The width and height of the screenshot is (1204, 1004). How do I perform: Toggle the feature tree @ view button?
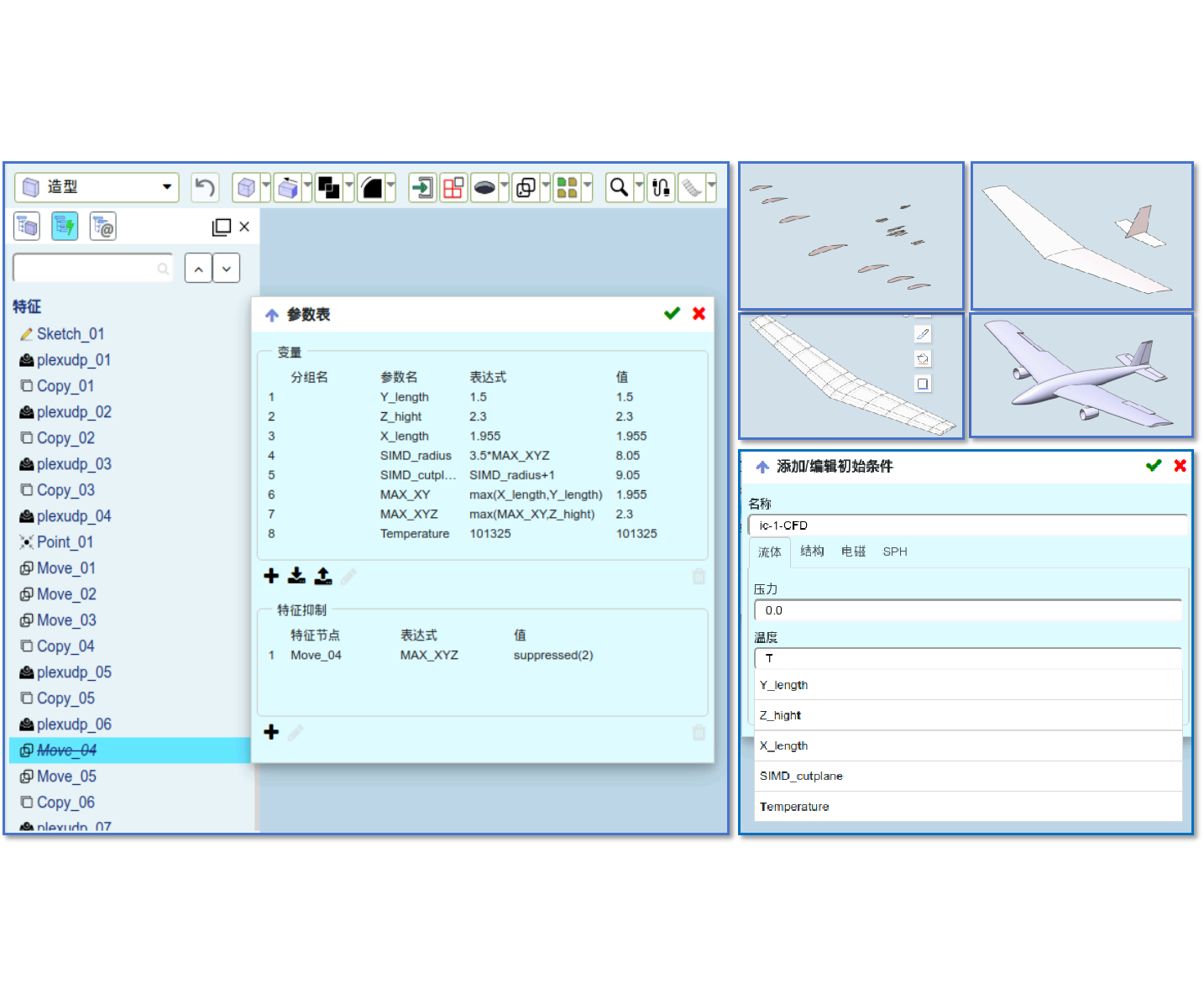pyautogui.click(x=102, y=226)
